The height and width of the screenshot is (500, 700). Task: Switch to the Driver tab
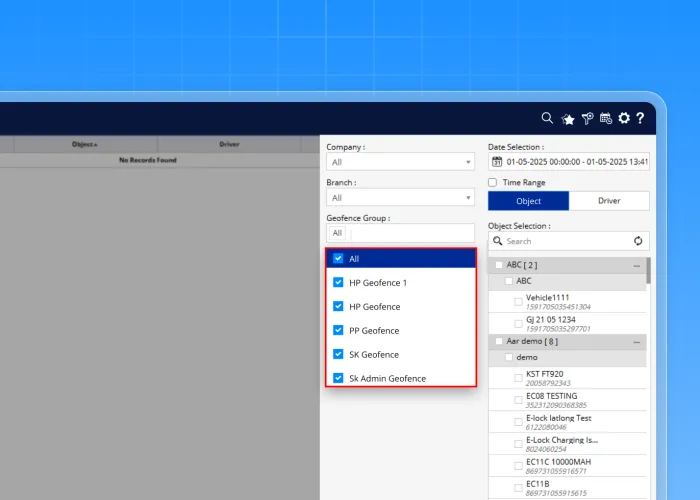tap(609, 201)
